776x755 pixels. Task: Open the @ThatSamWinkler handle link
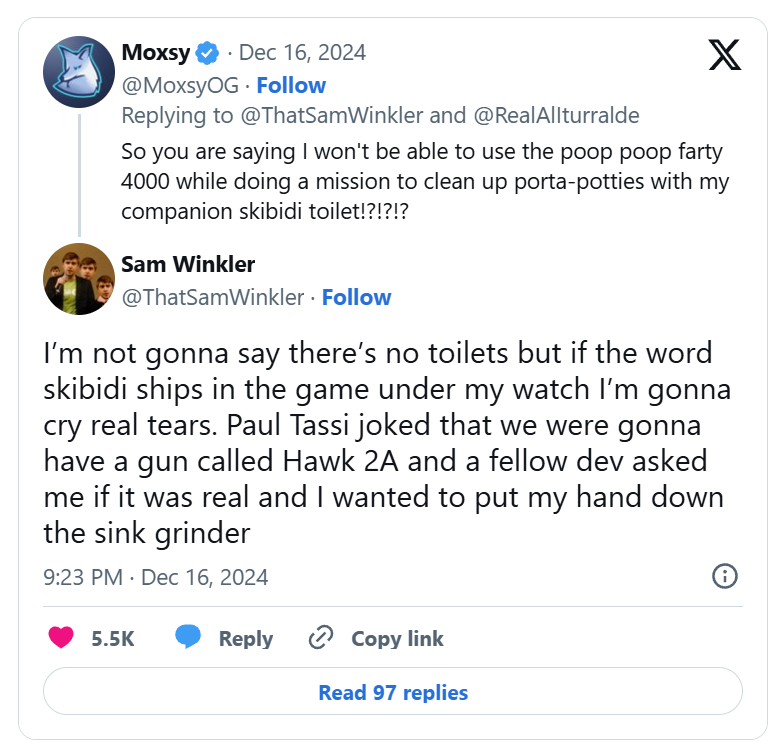pos(212,297)
